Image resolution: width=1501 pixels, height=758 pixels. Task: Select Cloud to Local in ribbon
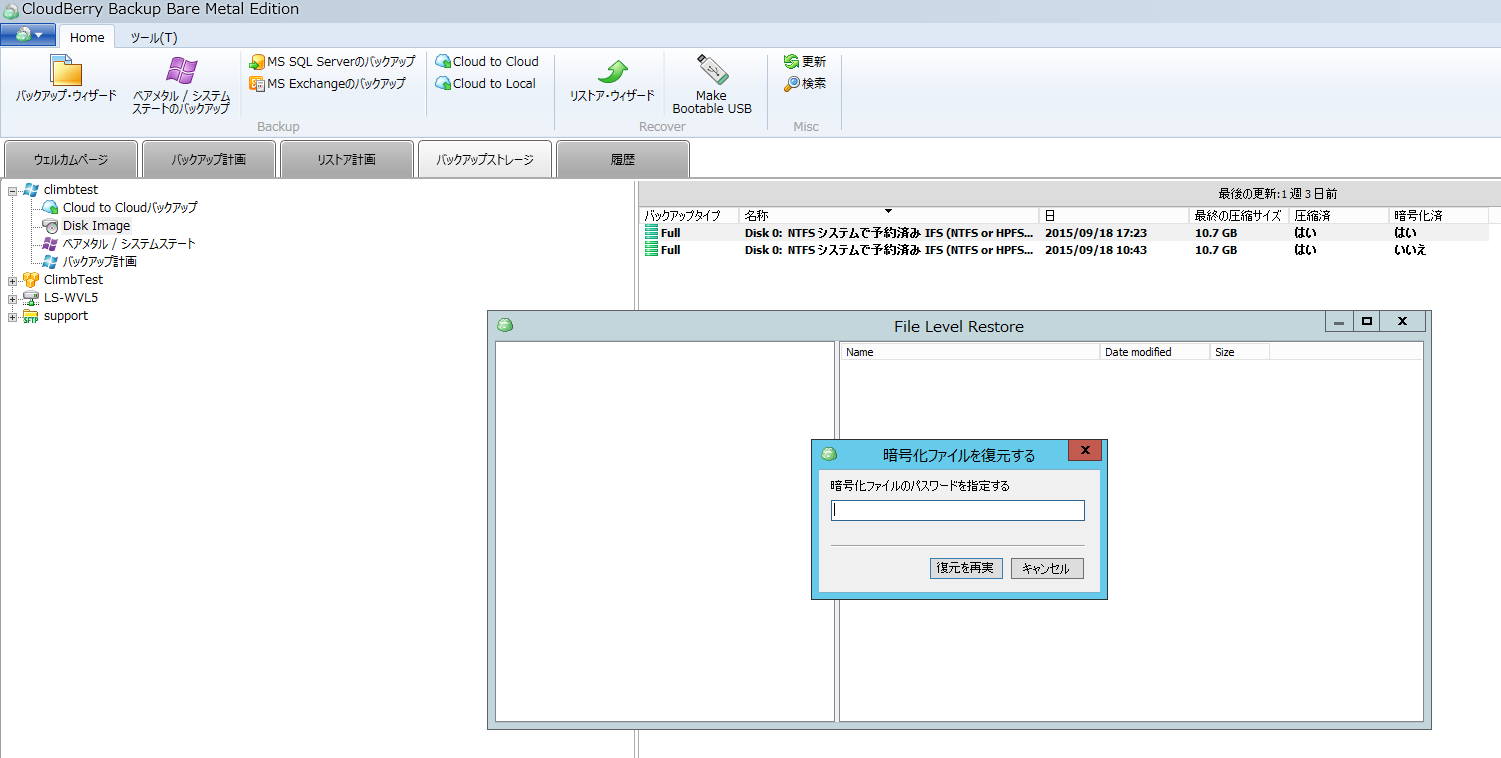pos(486,83)
